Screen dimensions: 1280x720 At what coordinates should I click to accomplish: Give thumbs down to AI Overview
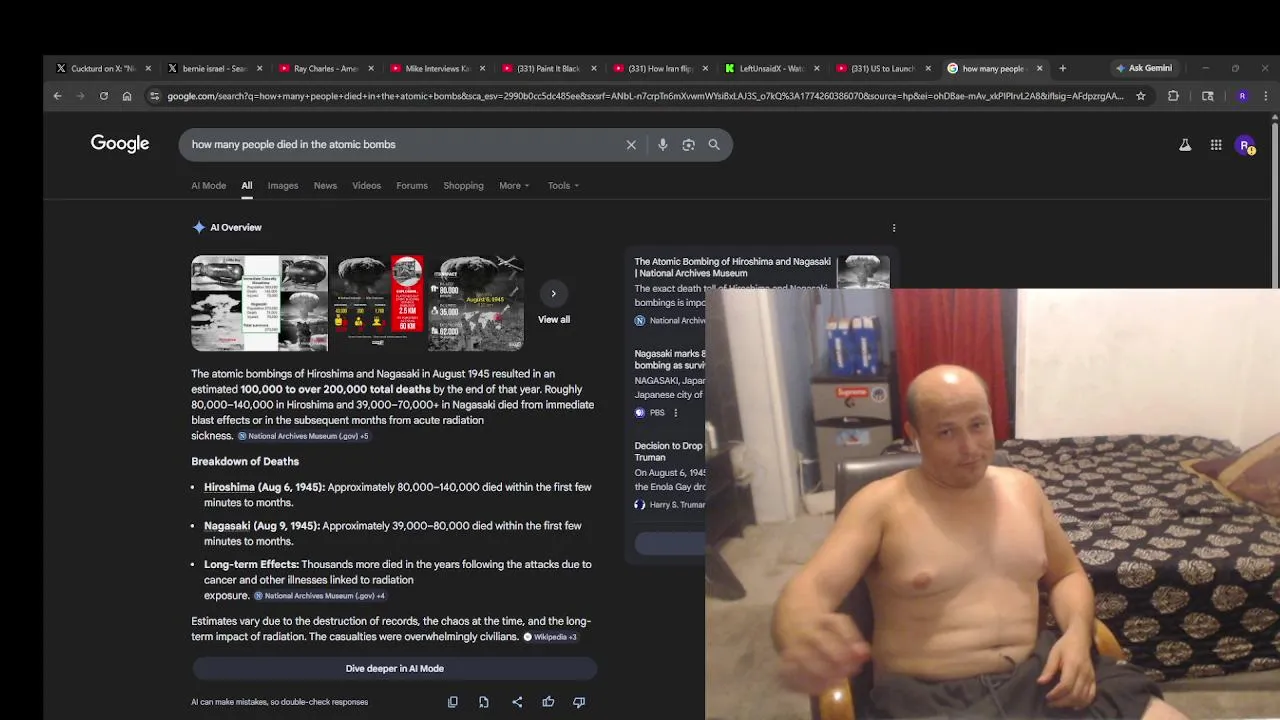(x=579, y=702)
